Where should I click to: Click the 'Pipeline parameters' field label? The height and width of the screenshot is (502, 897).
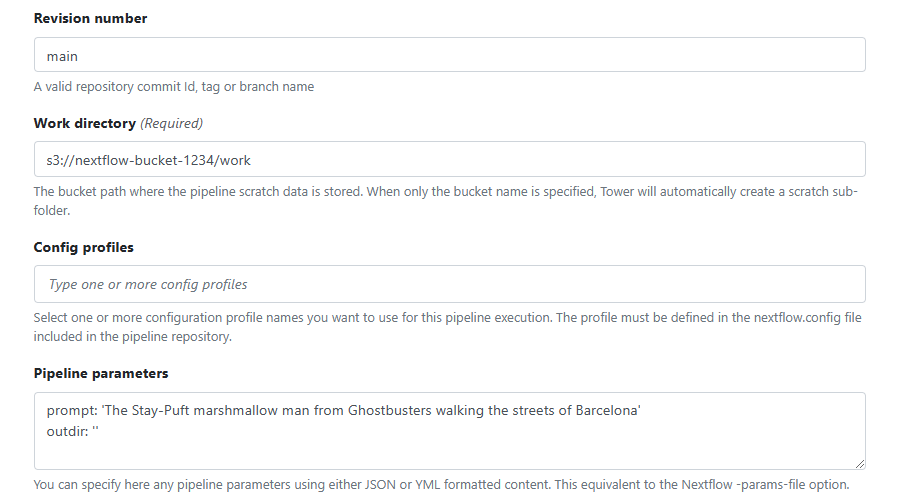[101, 373]
